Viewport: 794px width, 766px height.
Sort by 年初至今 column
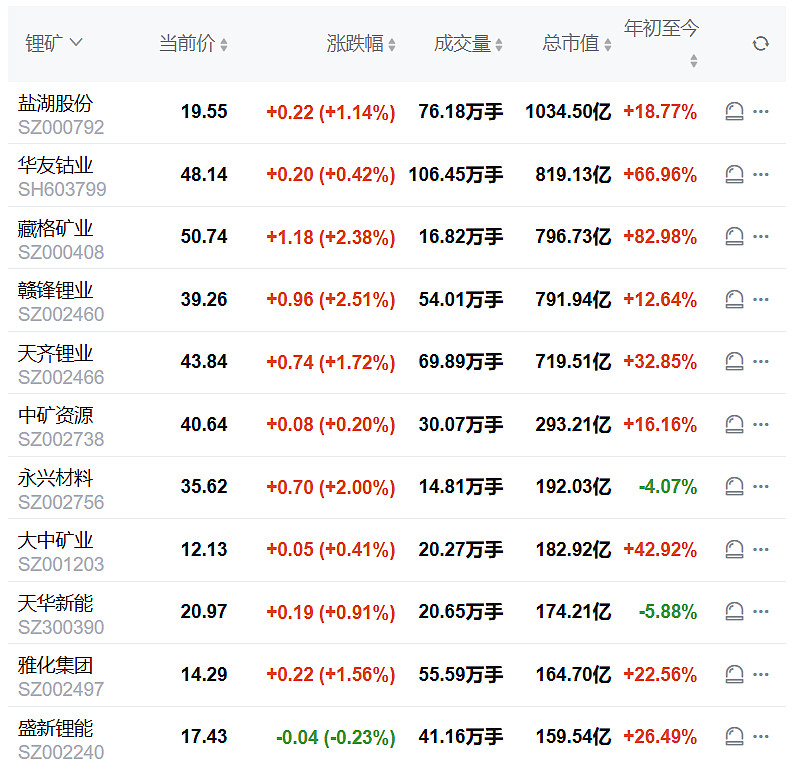pyautogui.click(x=661, y=43)
